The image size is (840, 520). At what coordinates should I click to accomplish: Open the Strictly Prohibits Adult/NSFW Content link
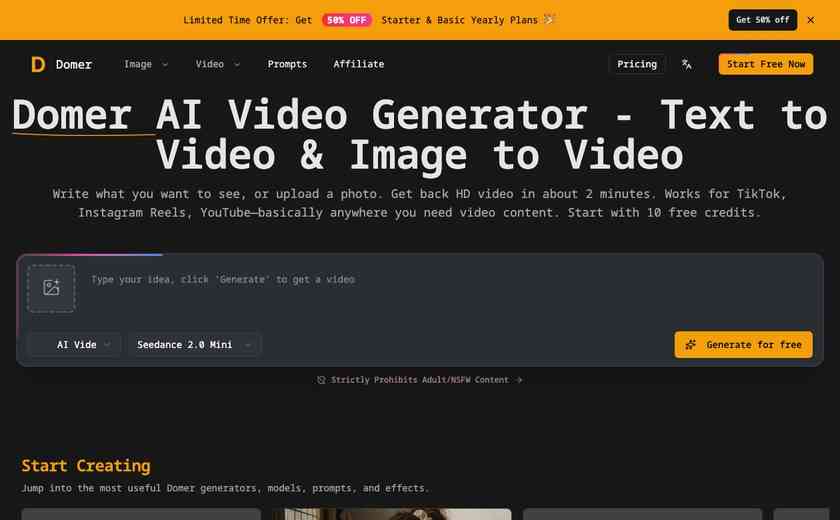coord(419,380)
